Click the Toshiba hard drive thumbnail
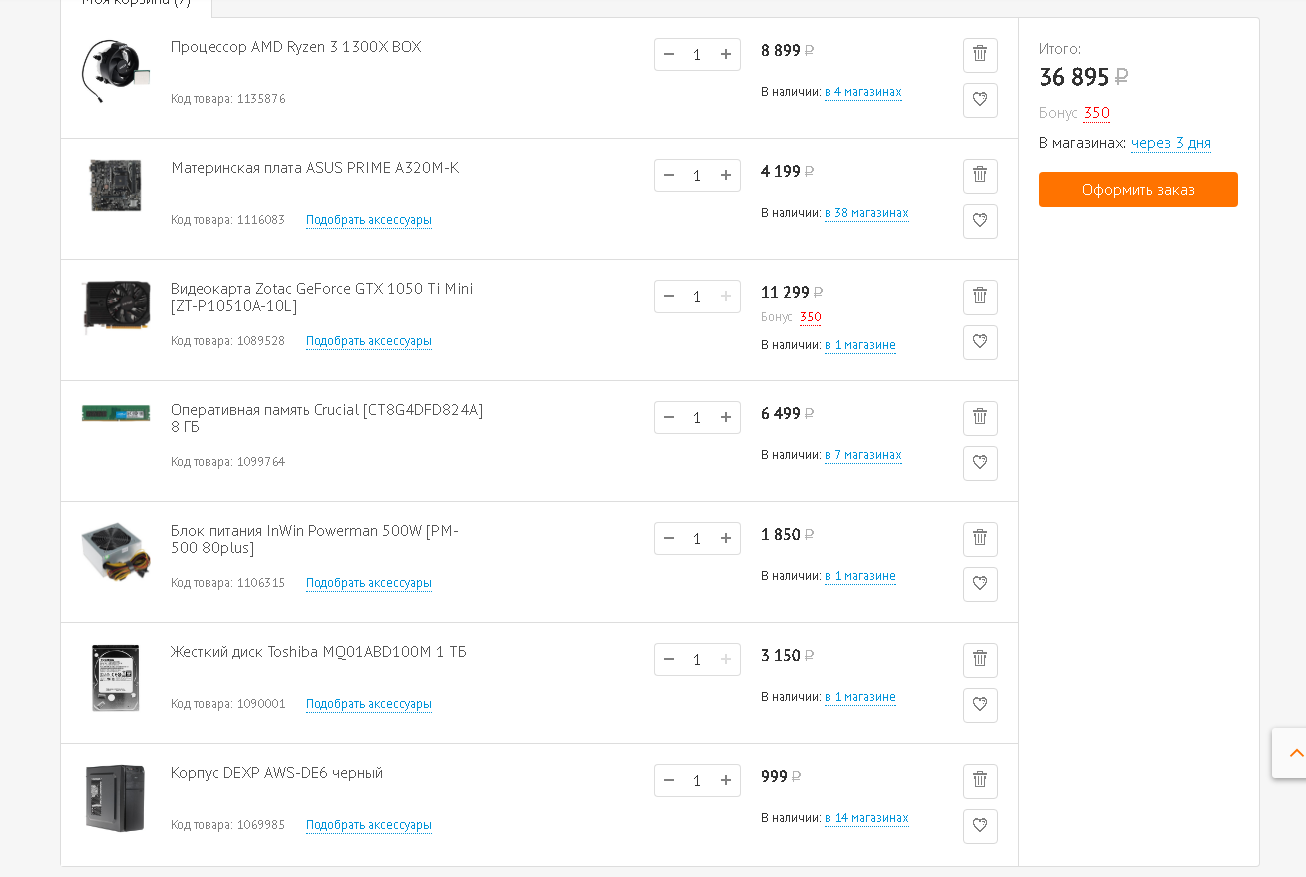Viewport: 1306px width, 877px height. click(116, 678)
